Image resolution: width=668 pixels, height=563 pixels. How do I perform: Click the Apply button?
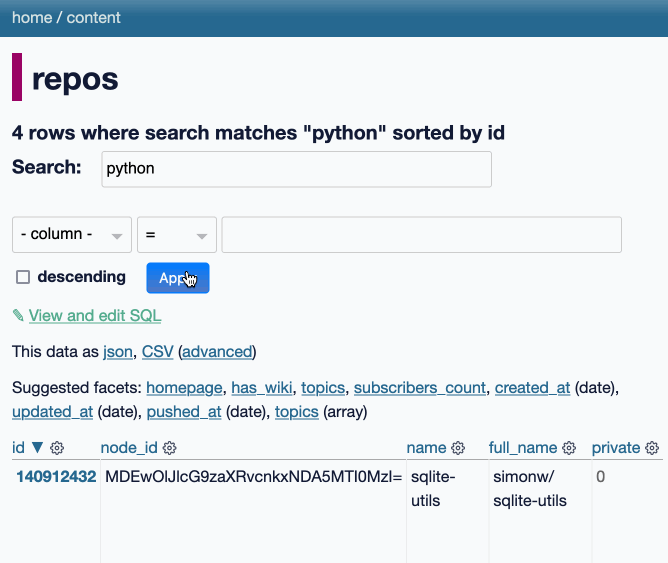[178, 278]
